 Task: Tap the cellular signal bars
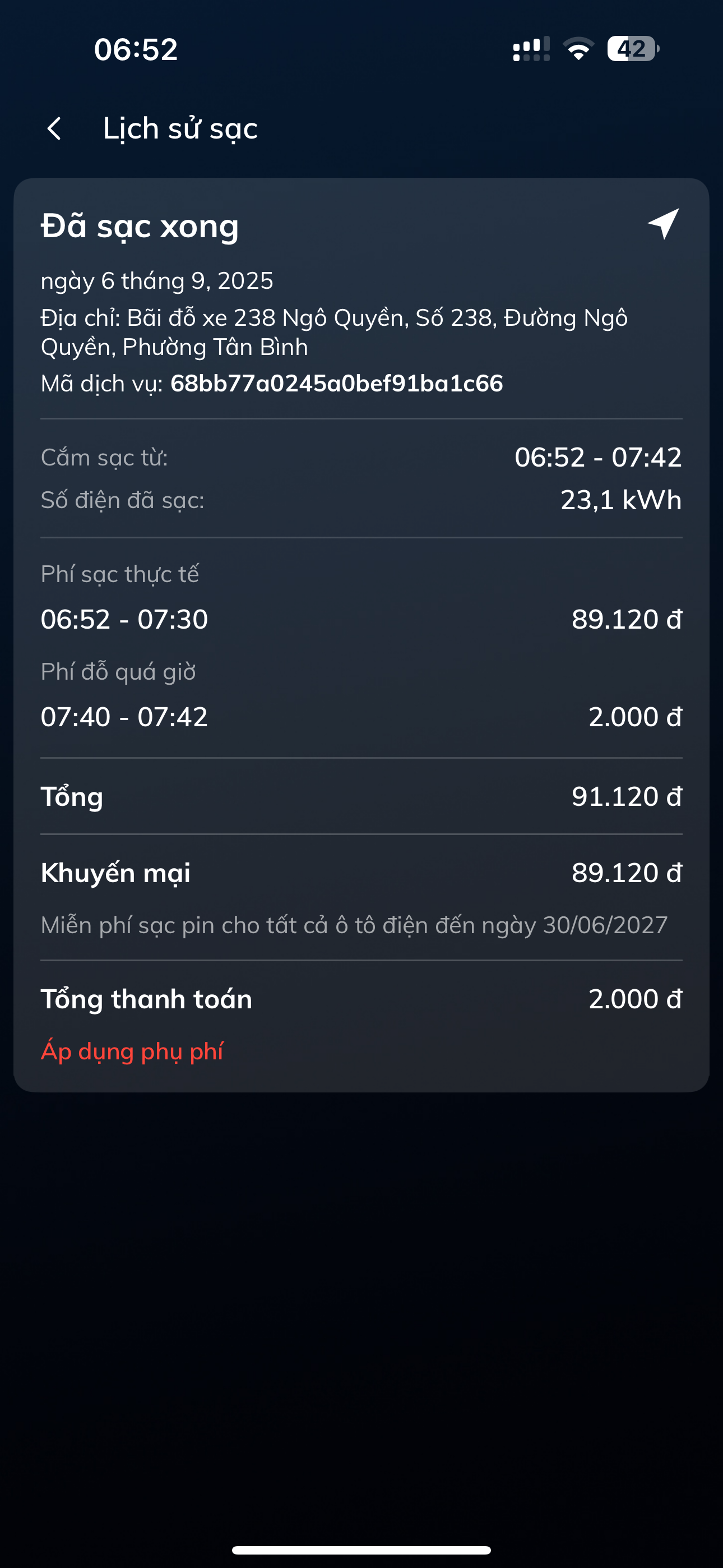point(531,49)
